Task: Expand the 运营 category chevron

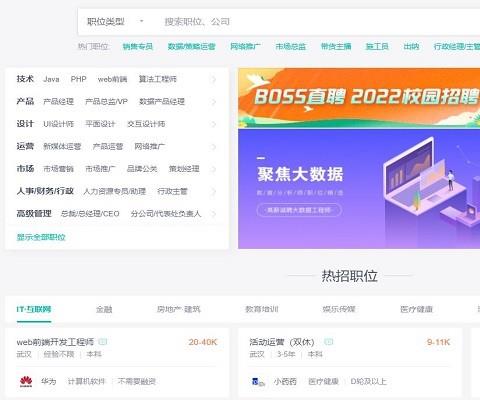Action: pos(214,147)
